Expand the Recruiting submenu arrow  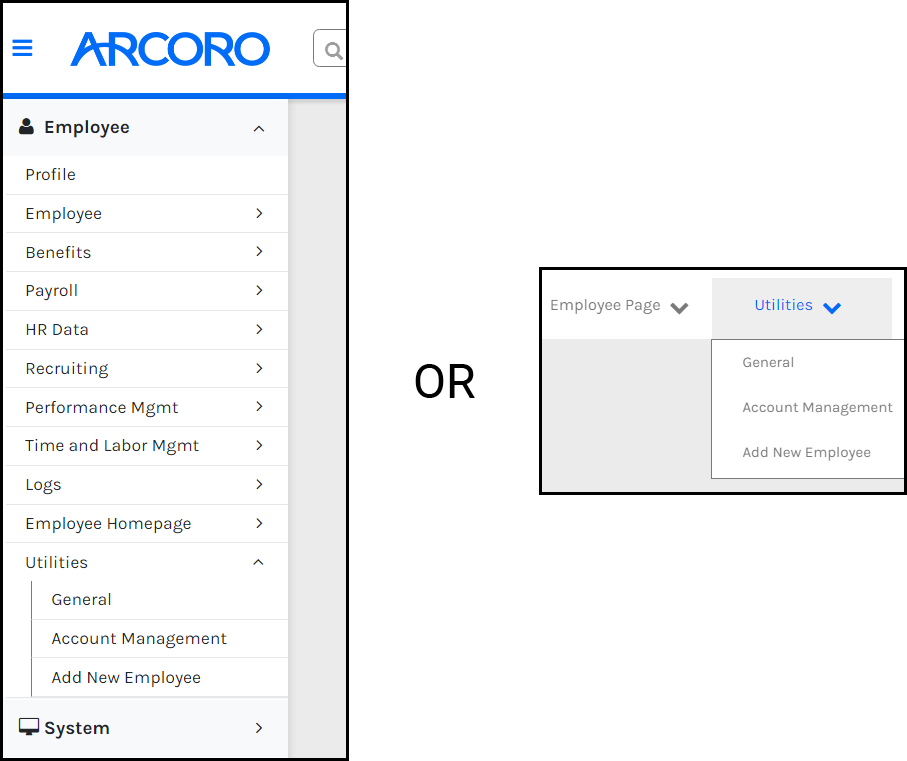pos(259,368)
